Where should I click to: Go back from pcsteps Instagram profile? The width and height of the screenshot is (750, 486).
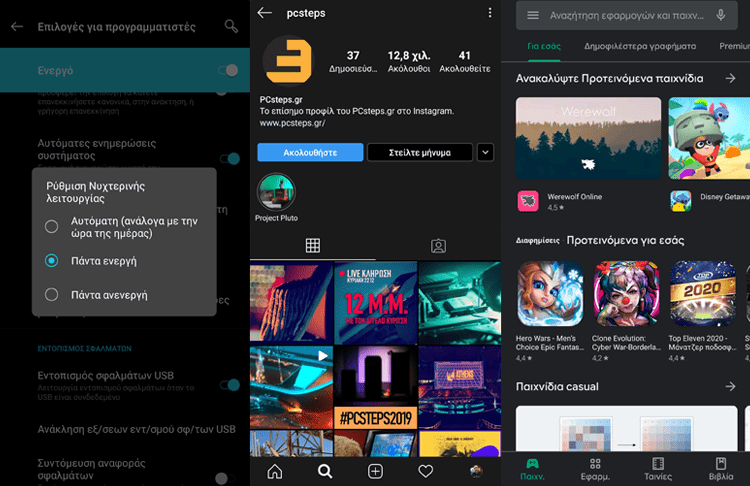(265, 13)
